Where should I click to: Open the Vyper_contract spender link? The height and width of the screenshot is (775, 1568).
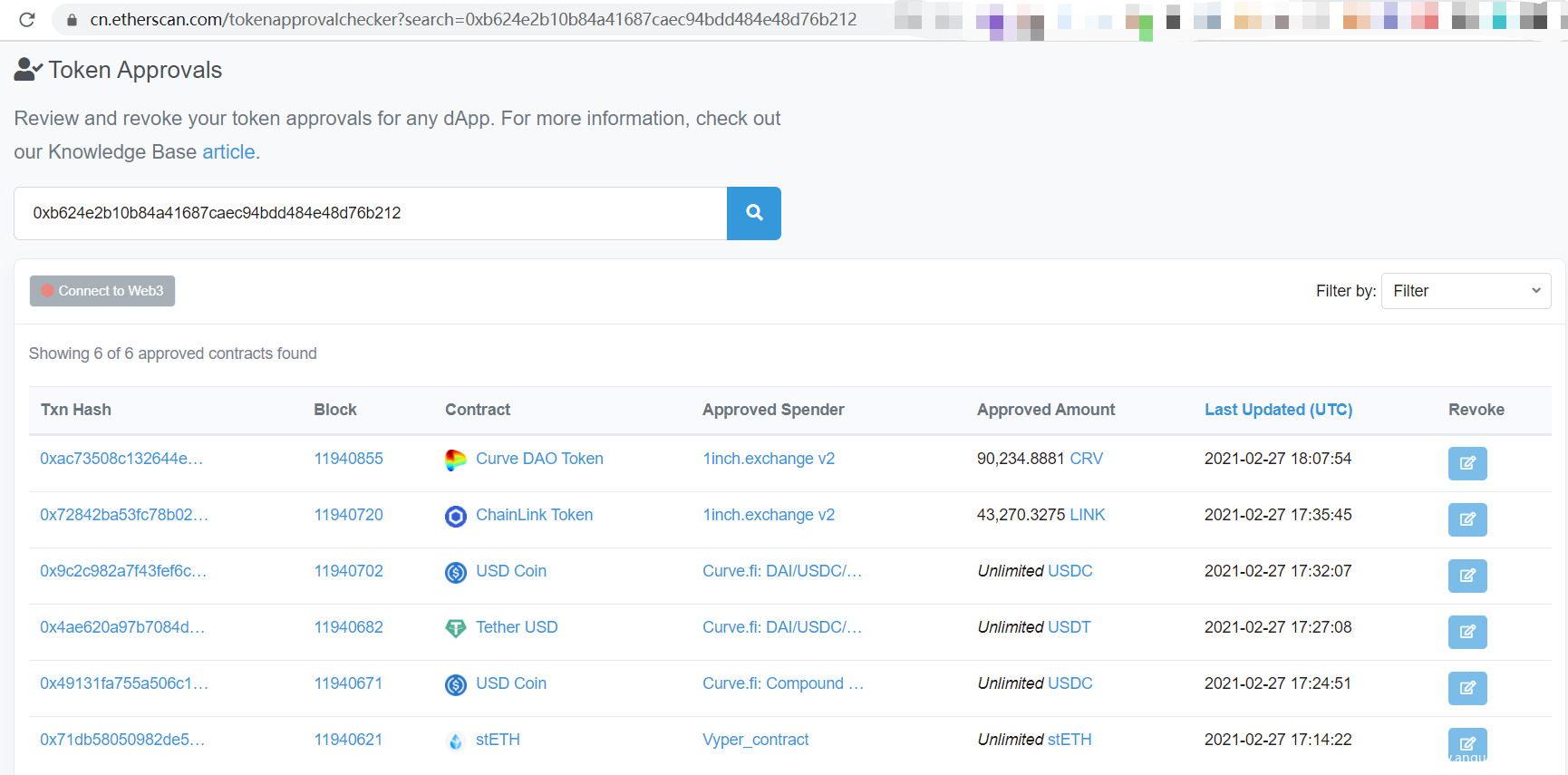click(x=755, y=740)
